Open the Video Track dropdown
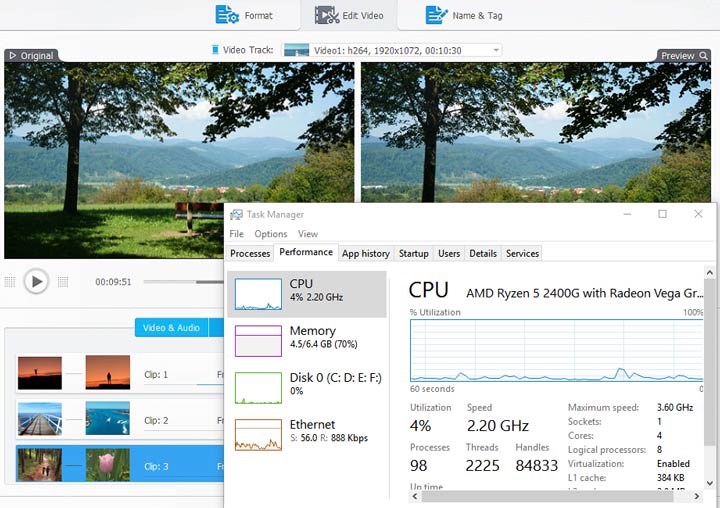The width and height of the screenshot is (720, 508). point(392,50)
